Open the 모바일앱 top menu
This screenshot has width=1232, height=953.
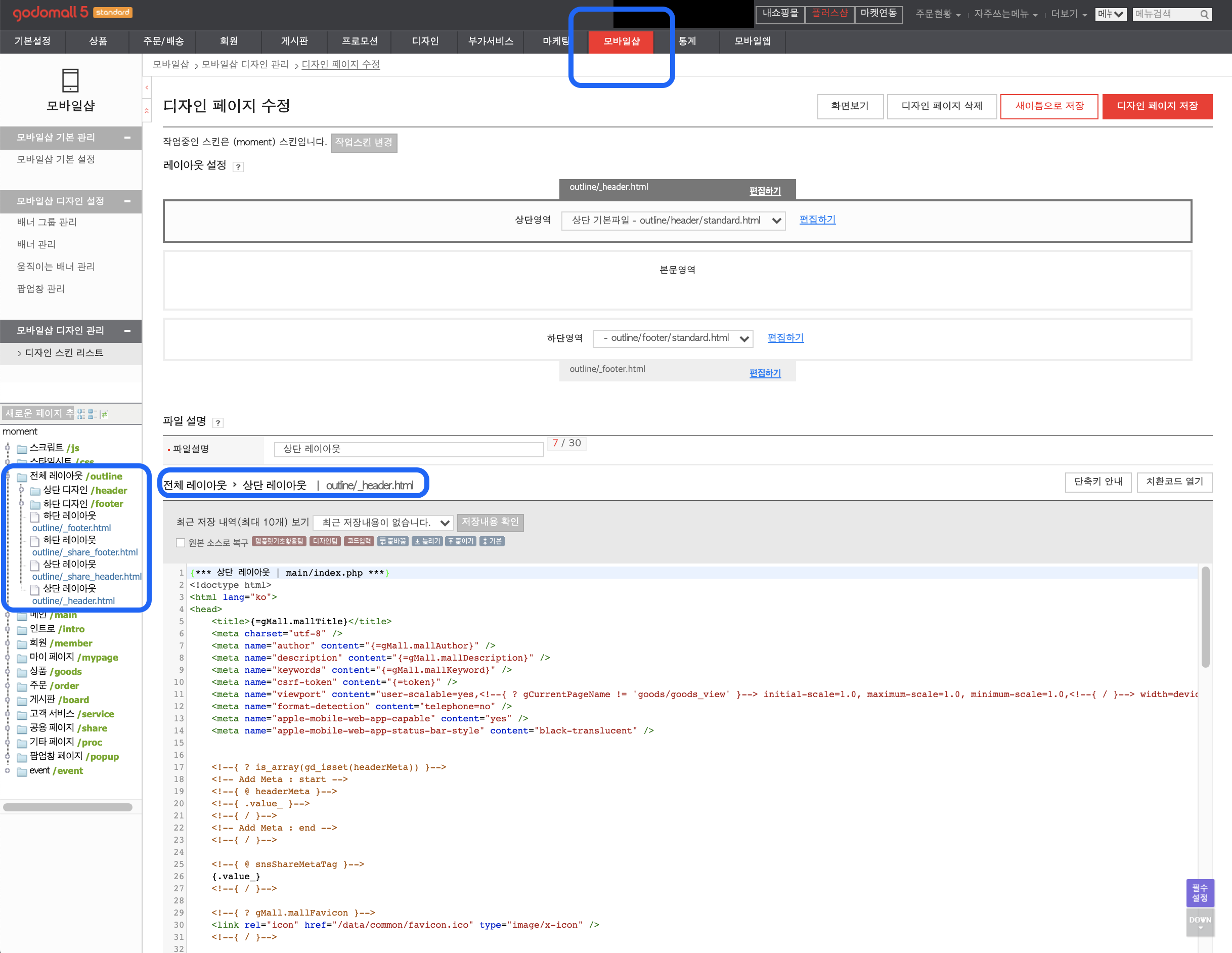pos(752,41)
